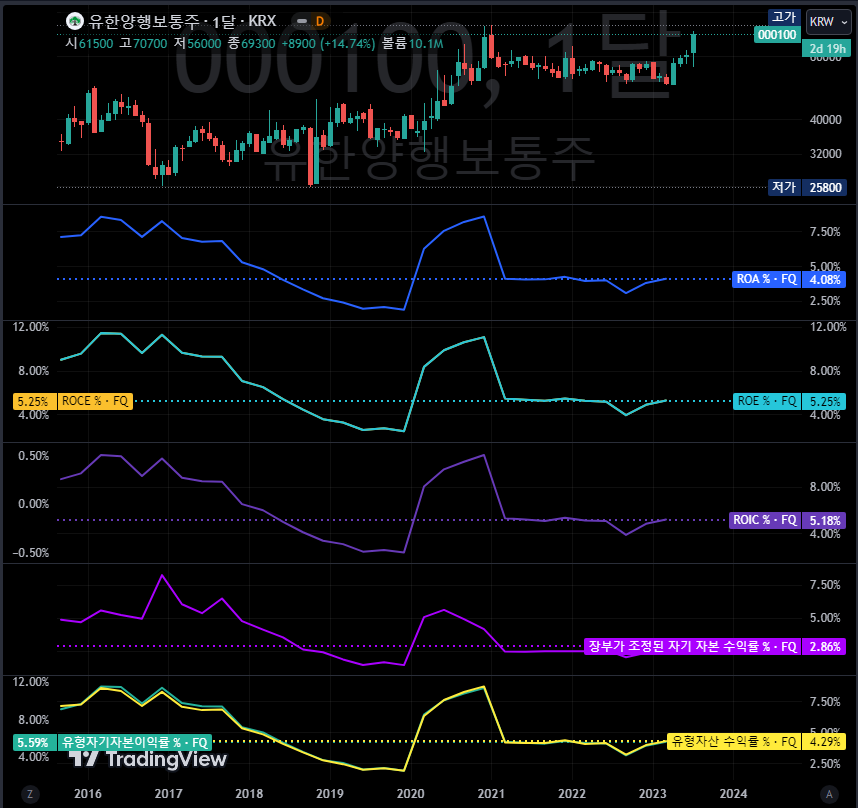Click the 2024 time axis label
Screen dimensions: 858x808
733,794
